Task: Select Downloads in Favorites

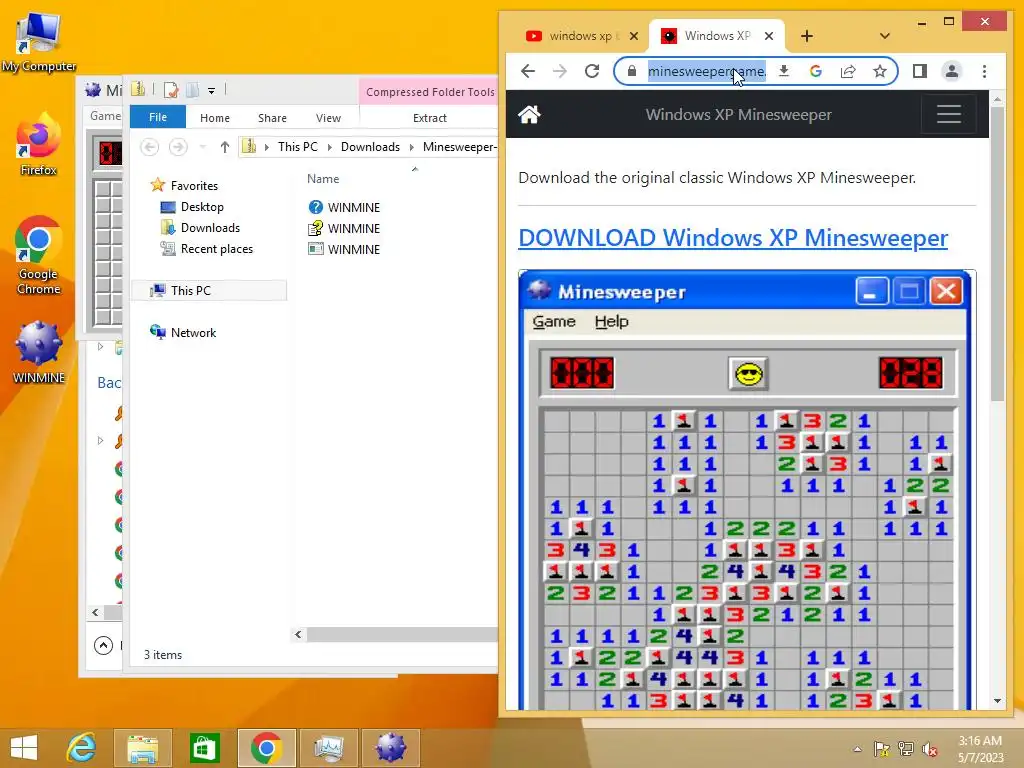Action: point(200,228)
